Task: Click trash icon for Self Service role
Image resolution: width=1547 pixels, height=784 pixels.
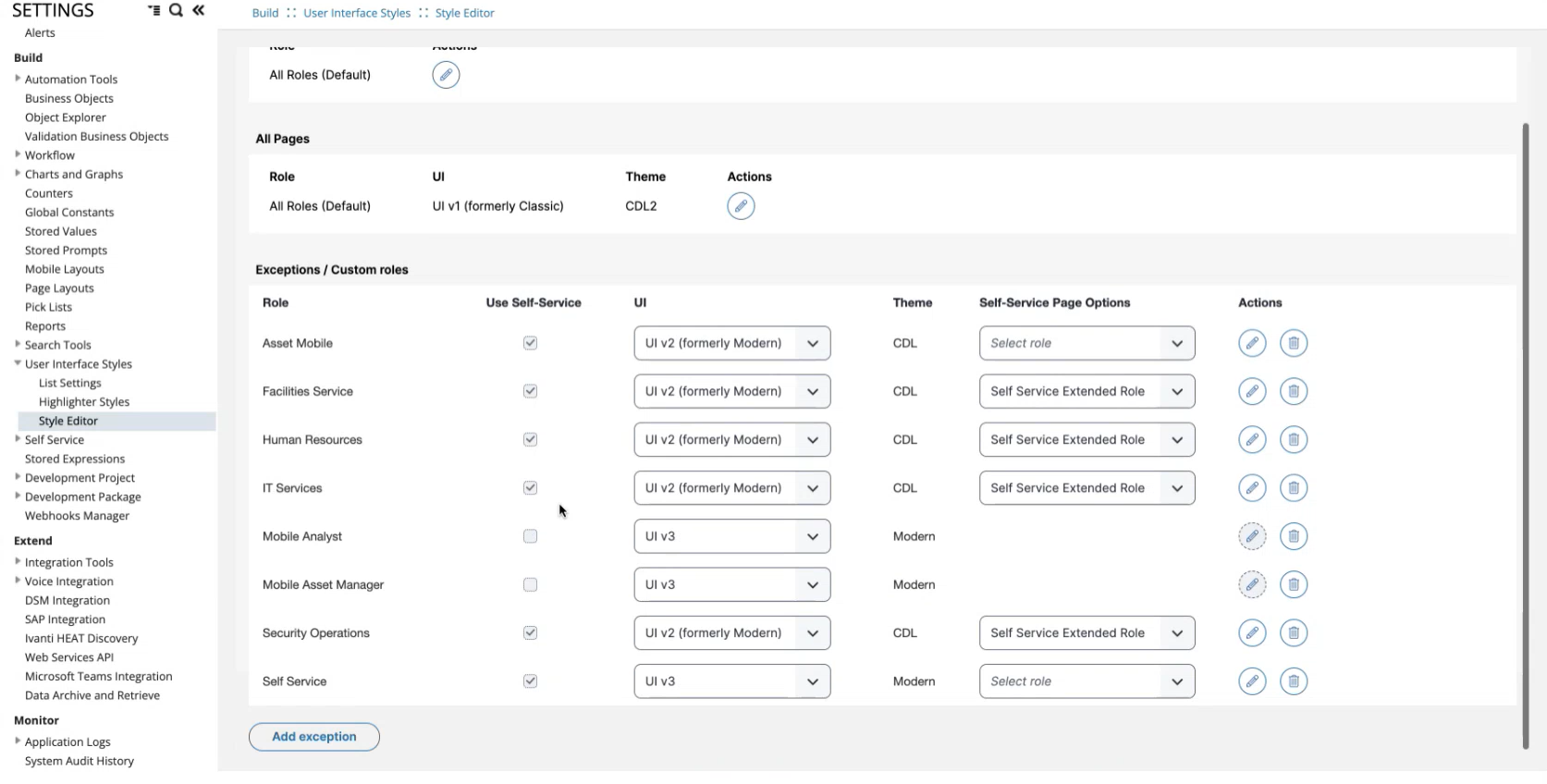Action: click(x=1293, y=681)
